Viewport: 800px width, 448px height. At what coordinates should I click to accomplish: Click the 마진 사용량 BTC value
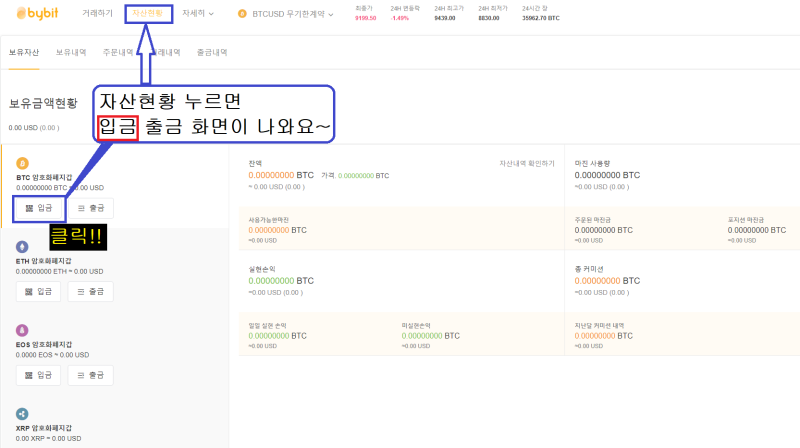click(607, 175)
